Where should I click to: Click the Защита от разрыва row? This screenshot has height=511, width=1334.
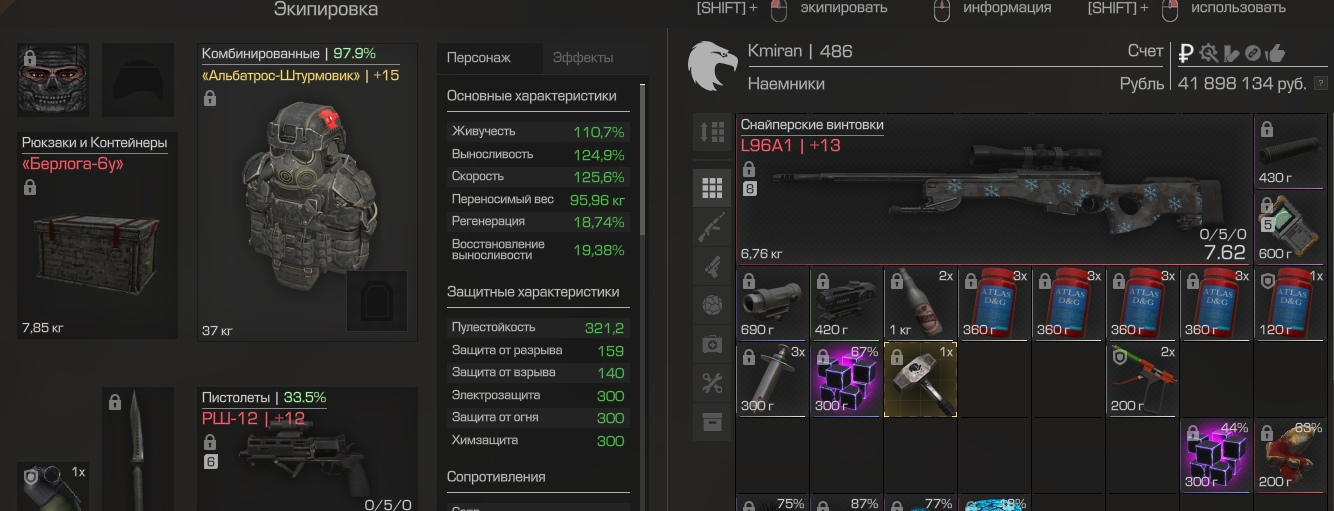click(x=539, y=350)
